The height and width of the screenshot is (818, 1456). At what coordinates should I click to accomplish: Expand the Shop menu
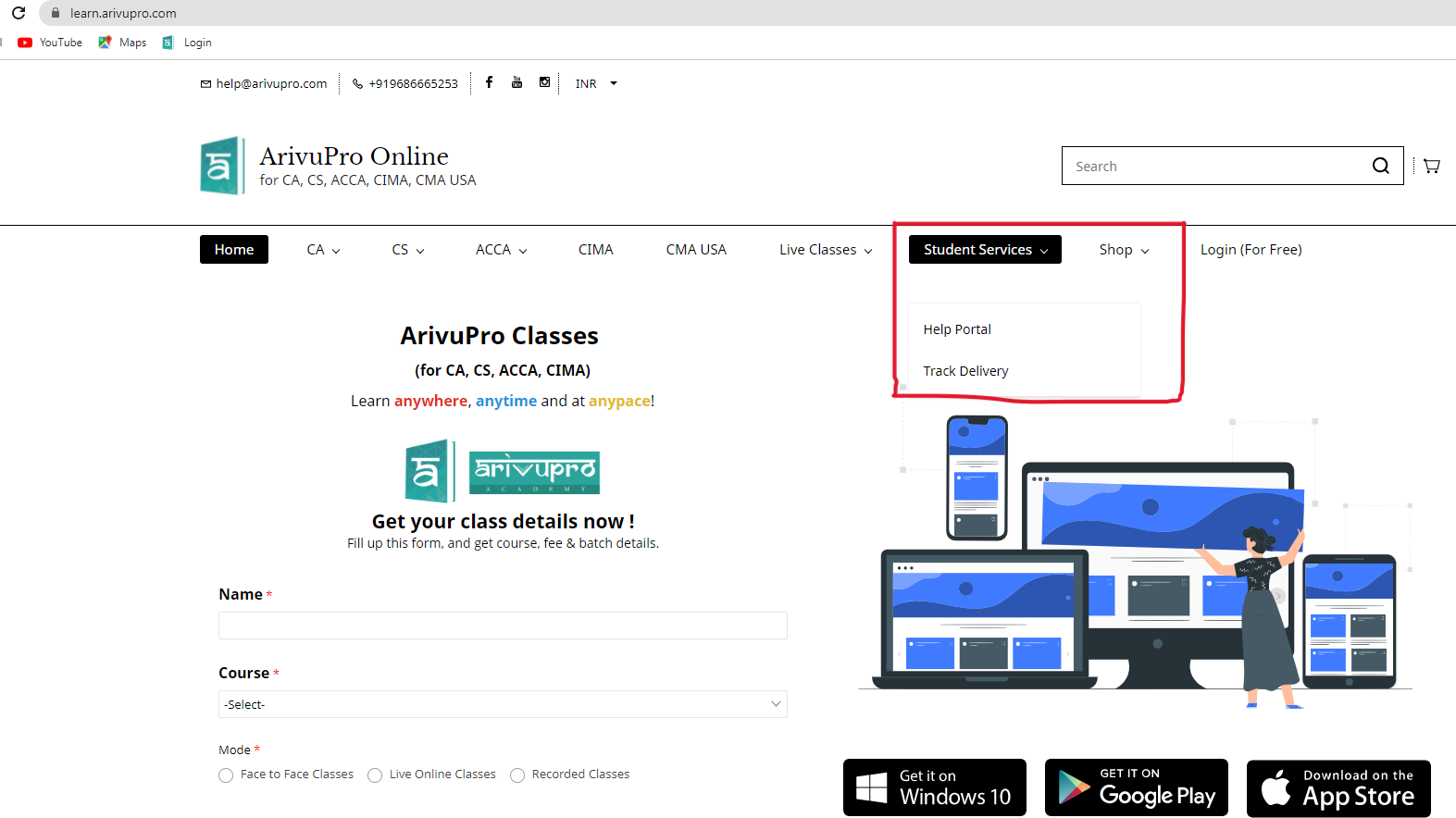(x=1124, y=250)
